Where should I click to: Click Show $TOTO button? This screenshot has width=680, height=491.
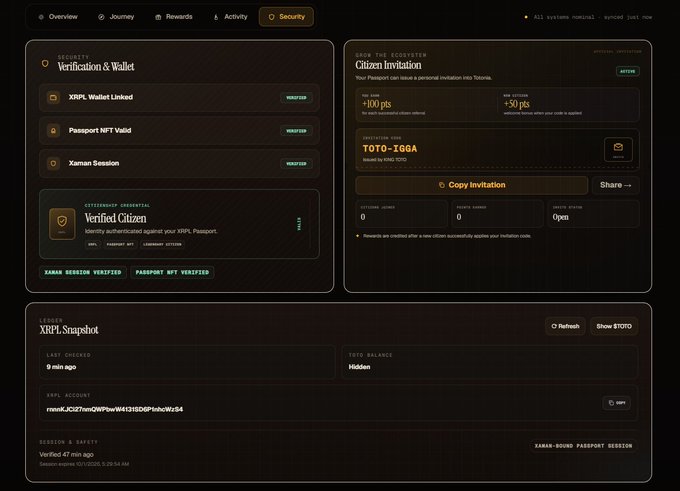(614, 326)
